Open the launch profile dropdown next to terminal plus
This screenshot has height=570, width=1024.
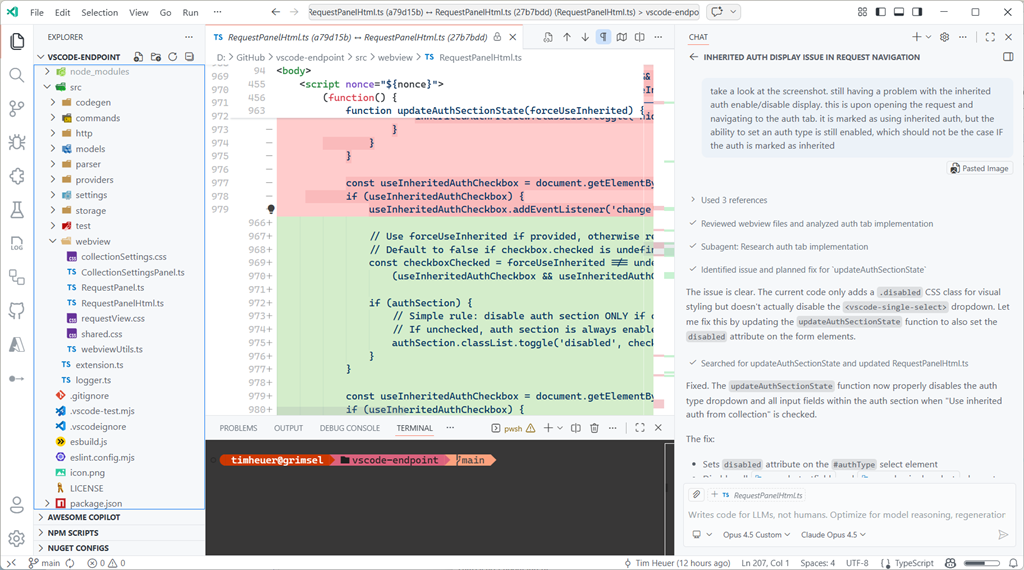pos(560,428)
